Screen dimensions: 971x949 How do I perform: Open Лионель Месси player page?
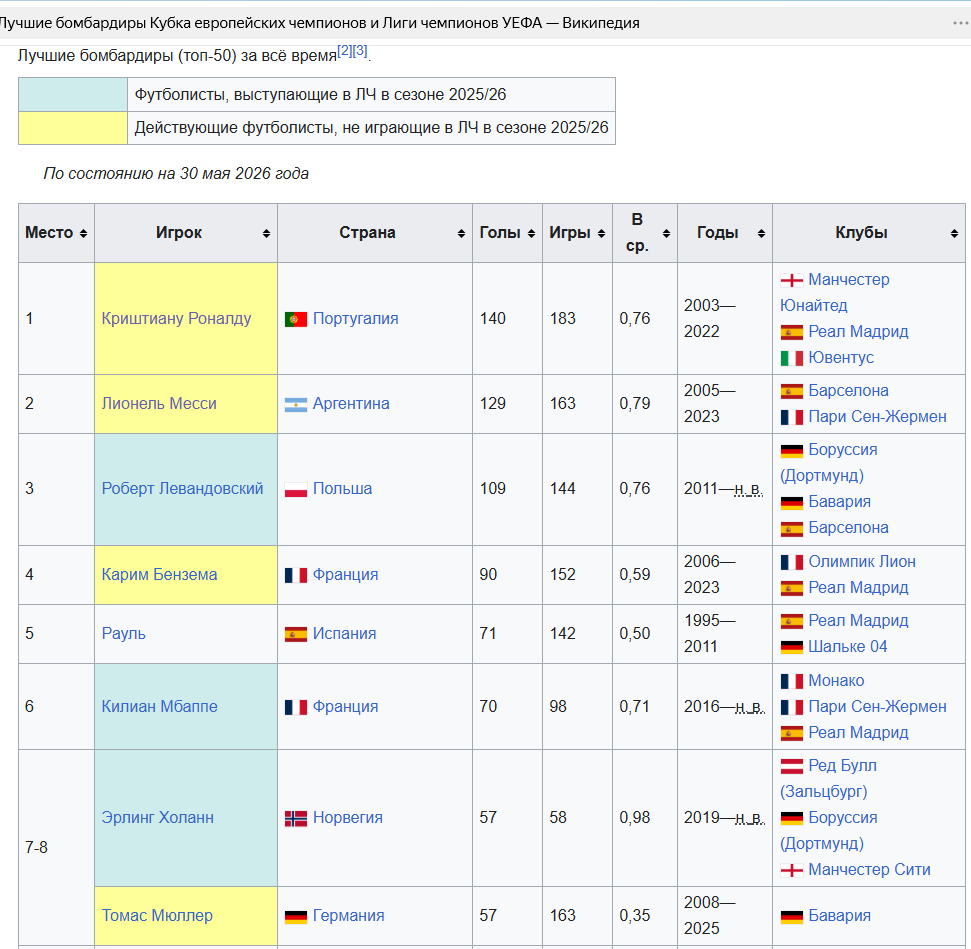pos(159,403)
